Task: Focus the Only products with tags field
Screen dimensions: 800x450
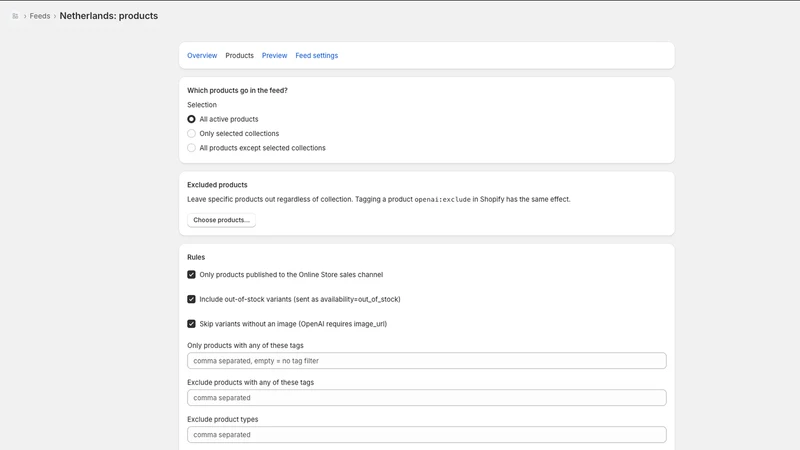Action: 427,361
